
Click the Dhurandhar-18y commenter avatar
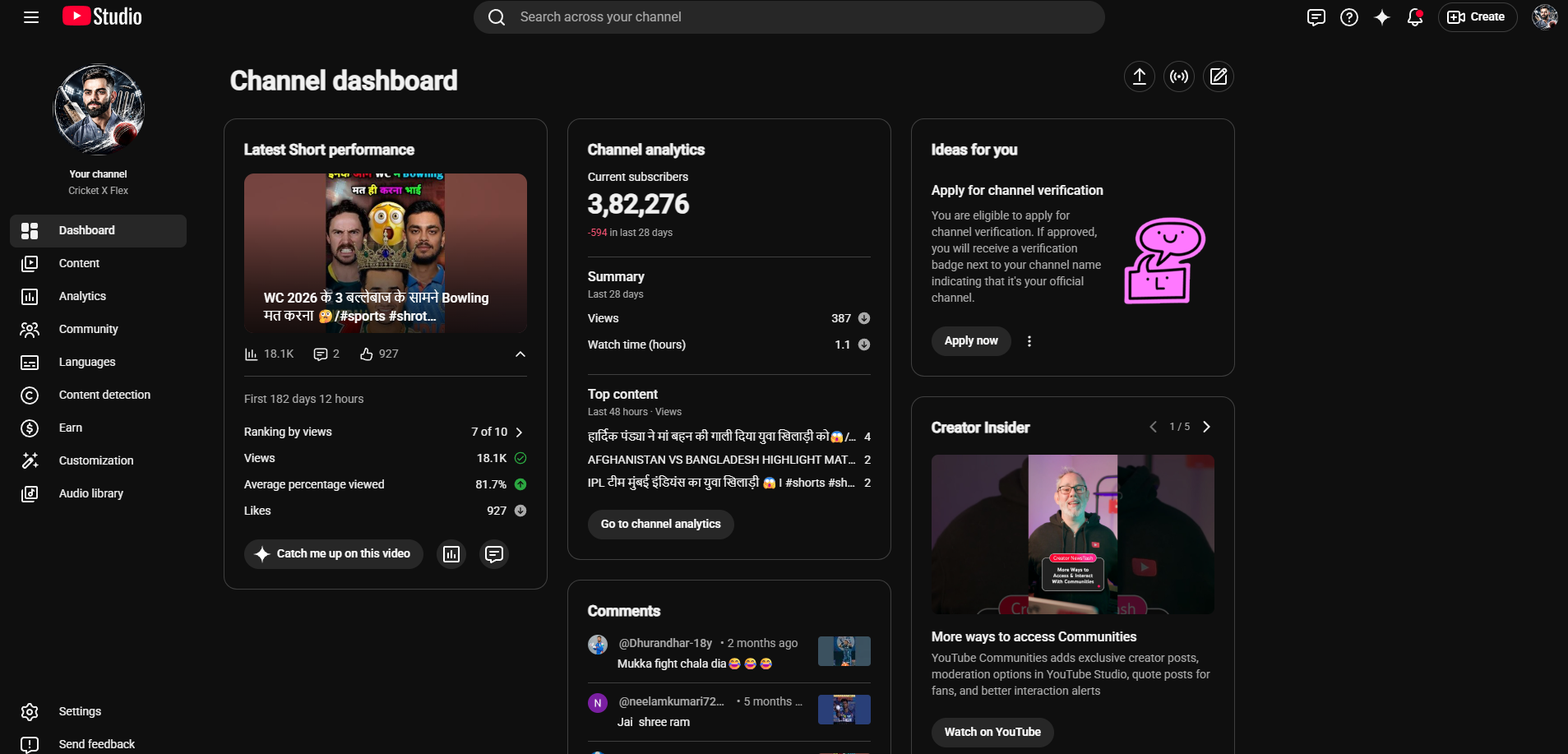click(598, 645)
